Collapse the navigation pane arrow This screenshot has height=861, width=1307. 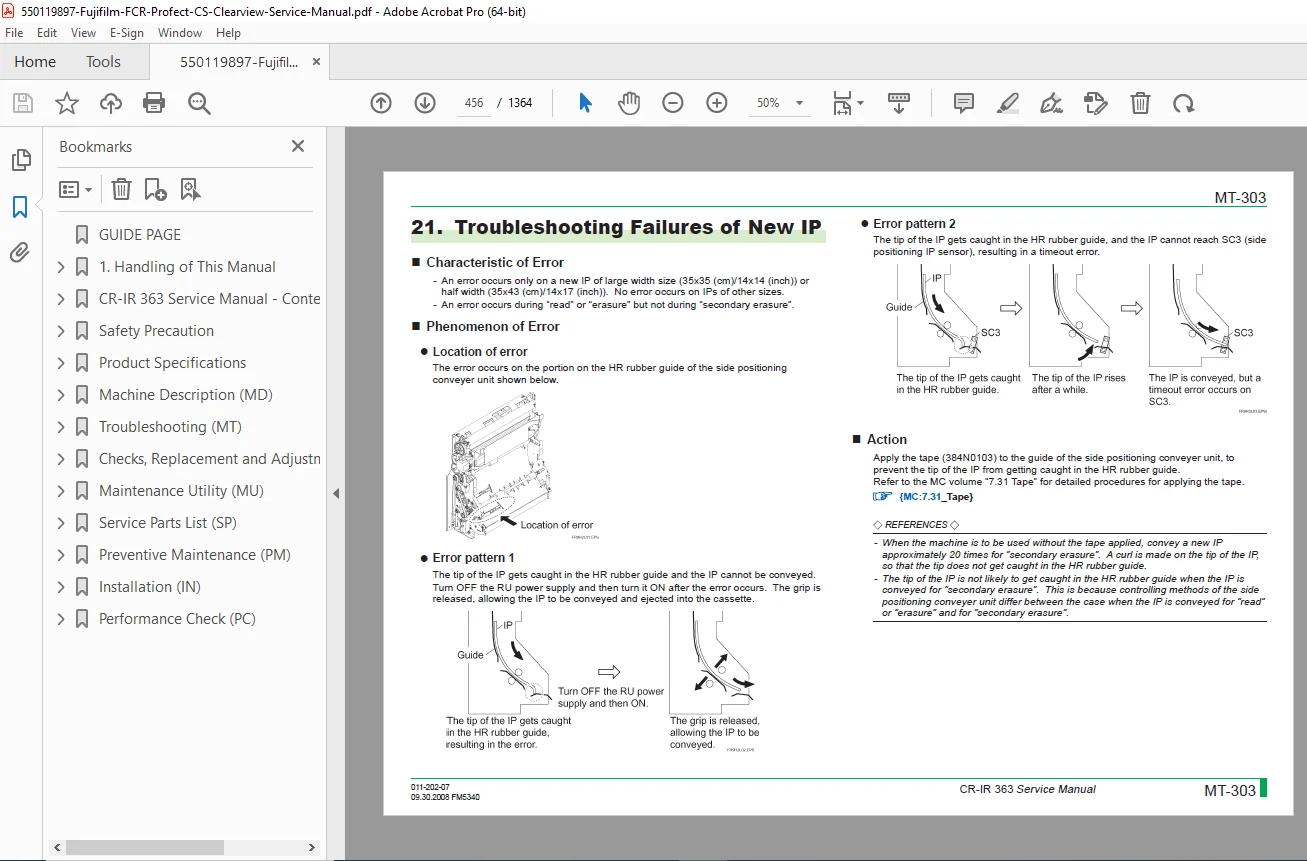coord(336,493)
